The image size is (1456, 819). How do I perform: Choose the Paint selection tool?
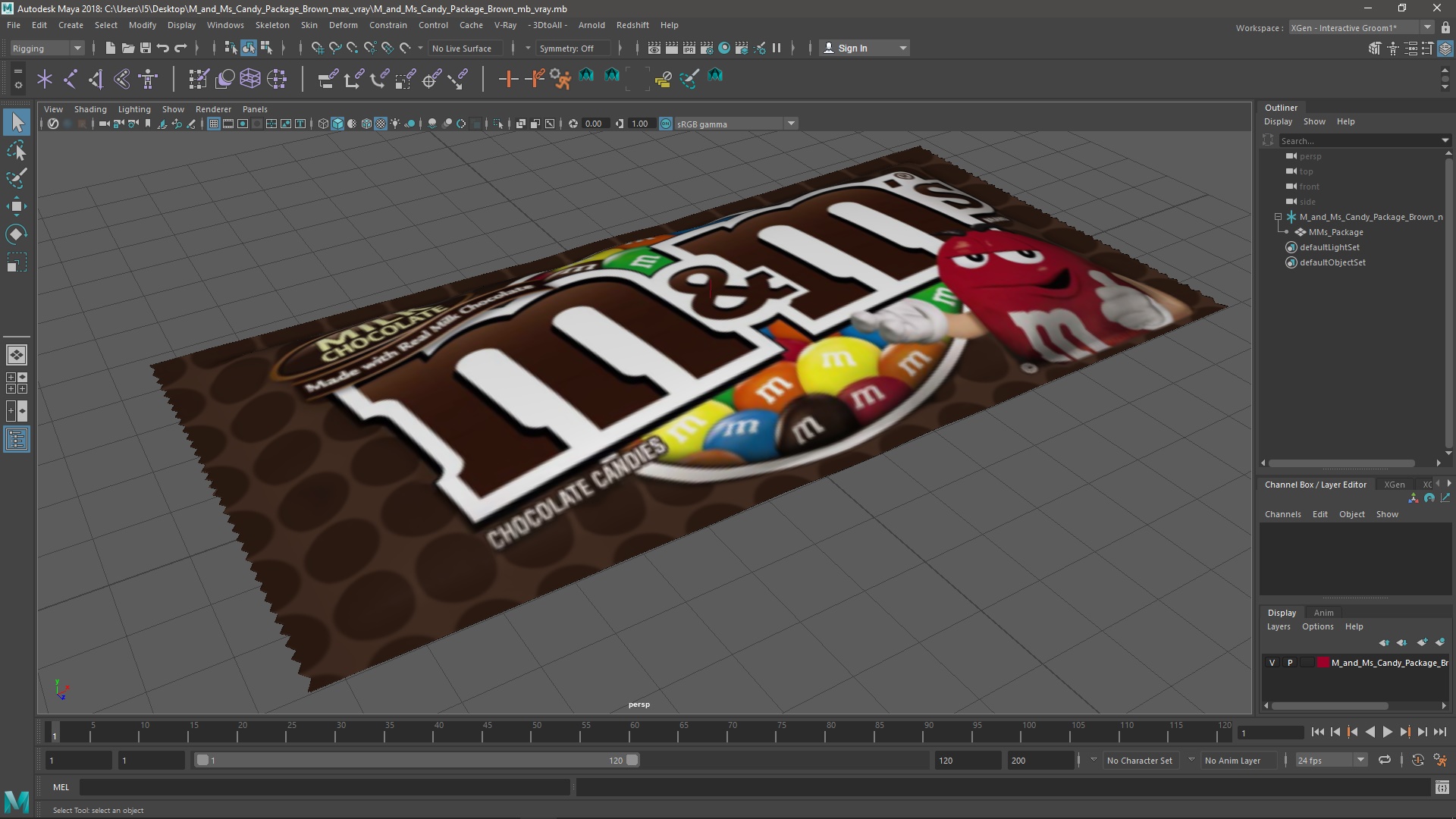point(17,178)
